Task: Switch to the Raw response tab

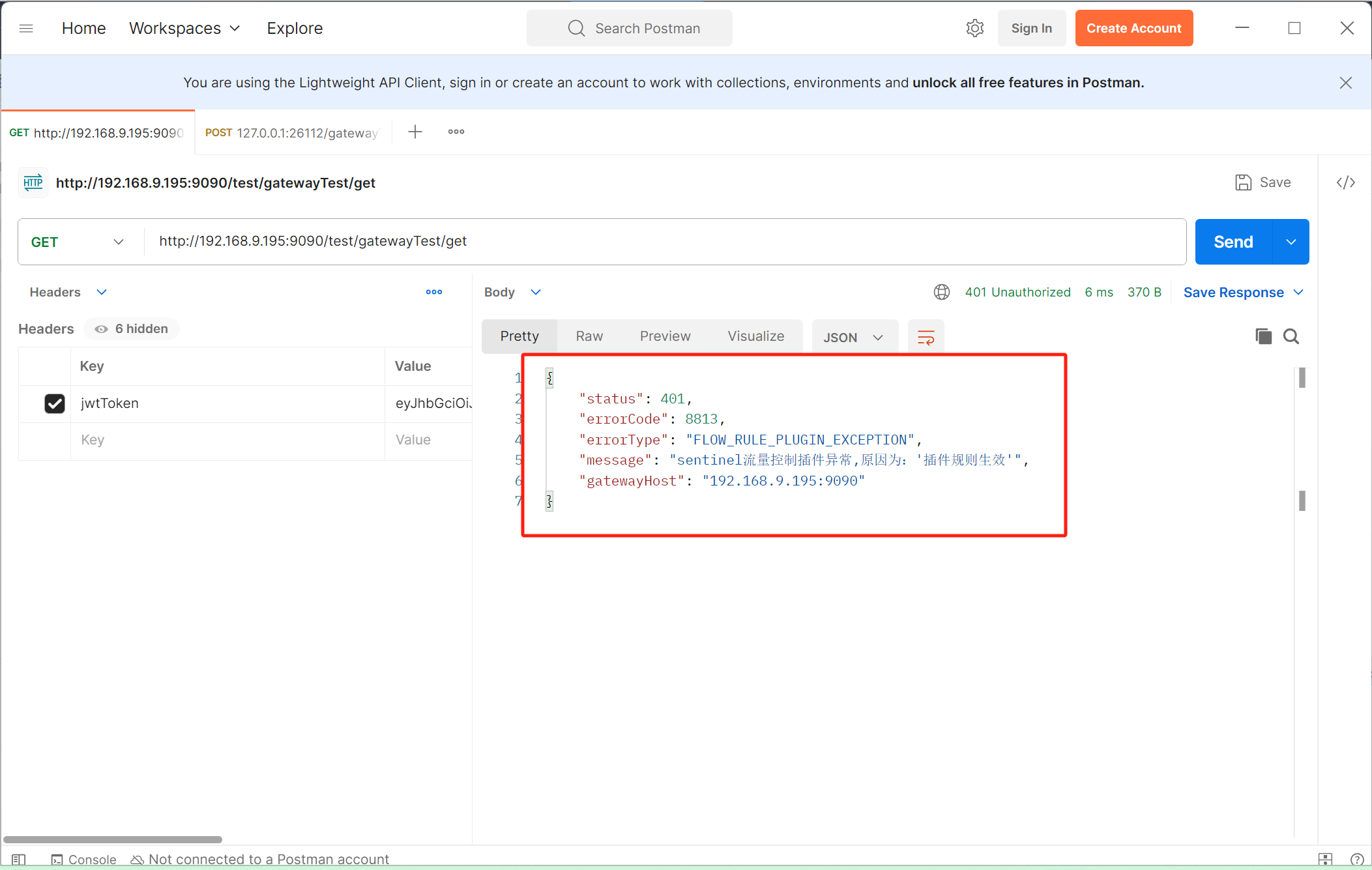Action: pyautogui.click(x=589, y=336)
